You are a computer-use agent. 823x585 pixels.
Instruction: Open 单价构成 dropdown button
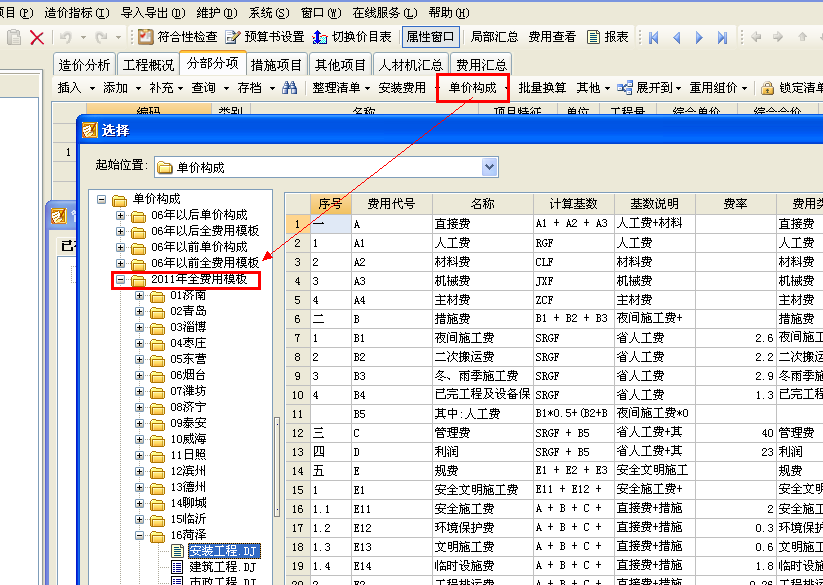click(473, 88)
